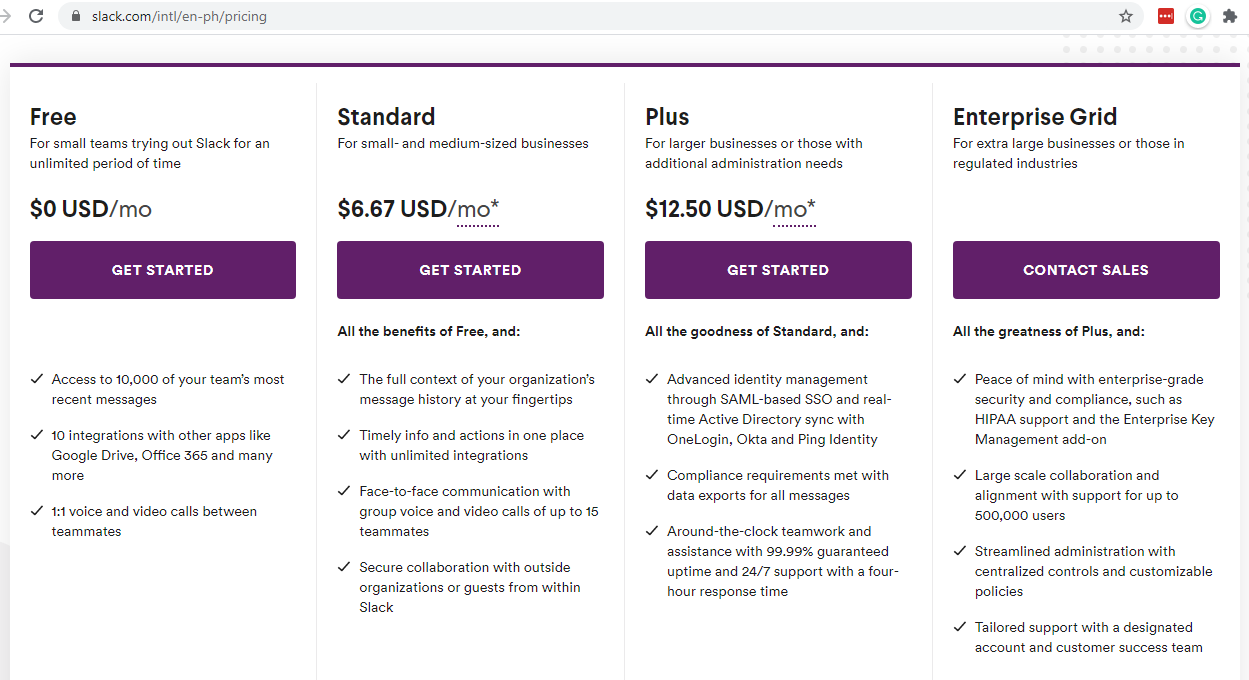This screenshot has height=680, width=1249.
Task: Select the Enterprise Grid plan heading
Action: point(1035,117)
